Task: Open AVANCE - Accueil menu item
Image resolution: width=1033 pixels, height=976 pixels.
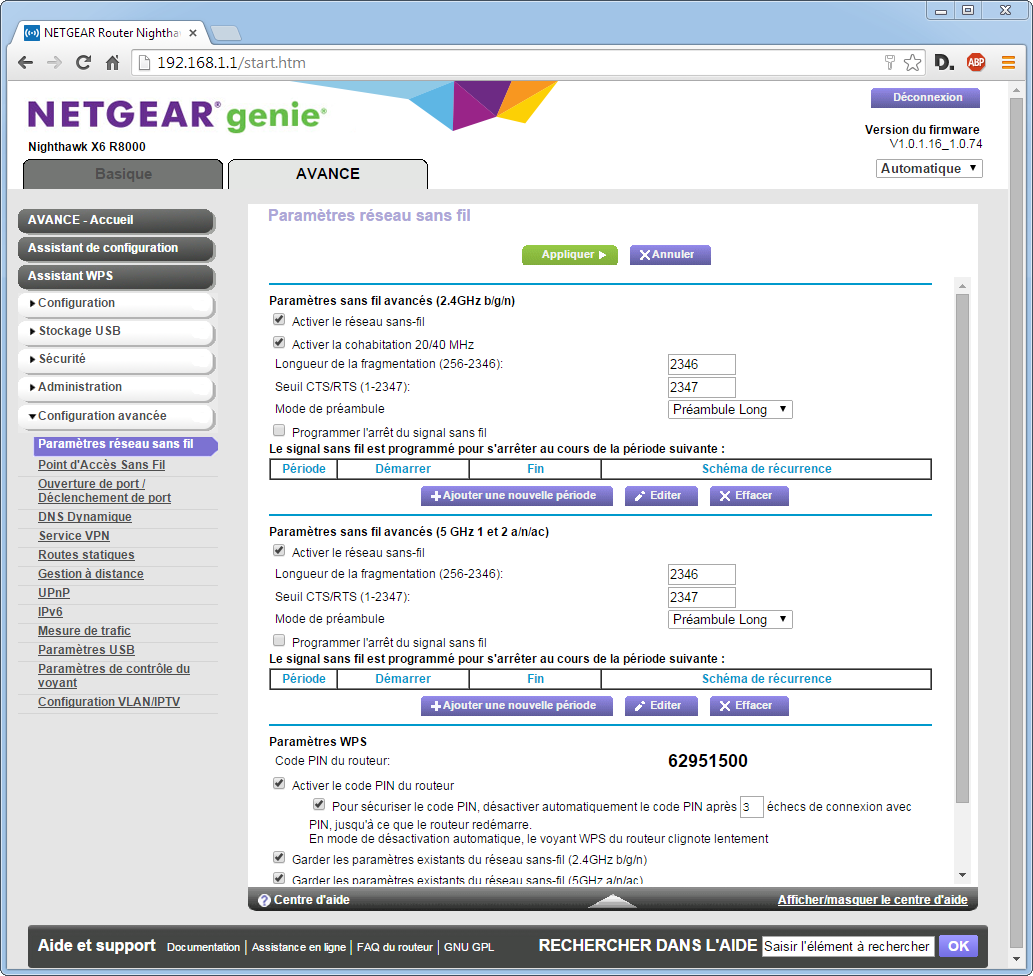Action: 116,220
